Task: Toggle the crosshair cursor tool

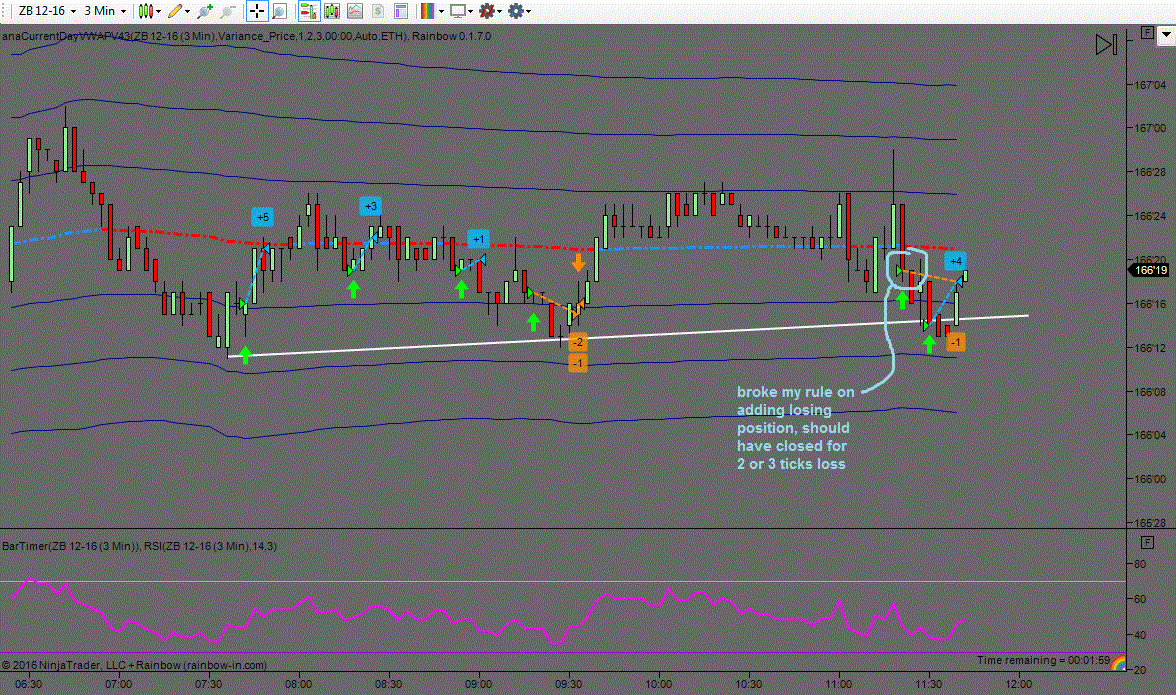Action: tap(256, 11)
